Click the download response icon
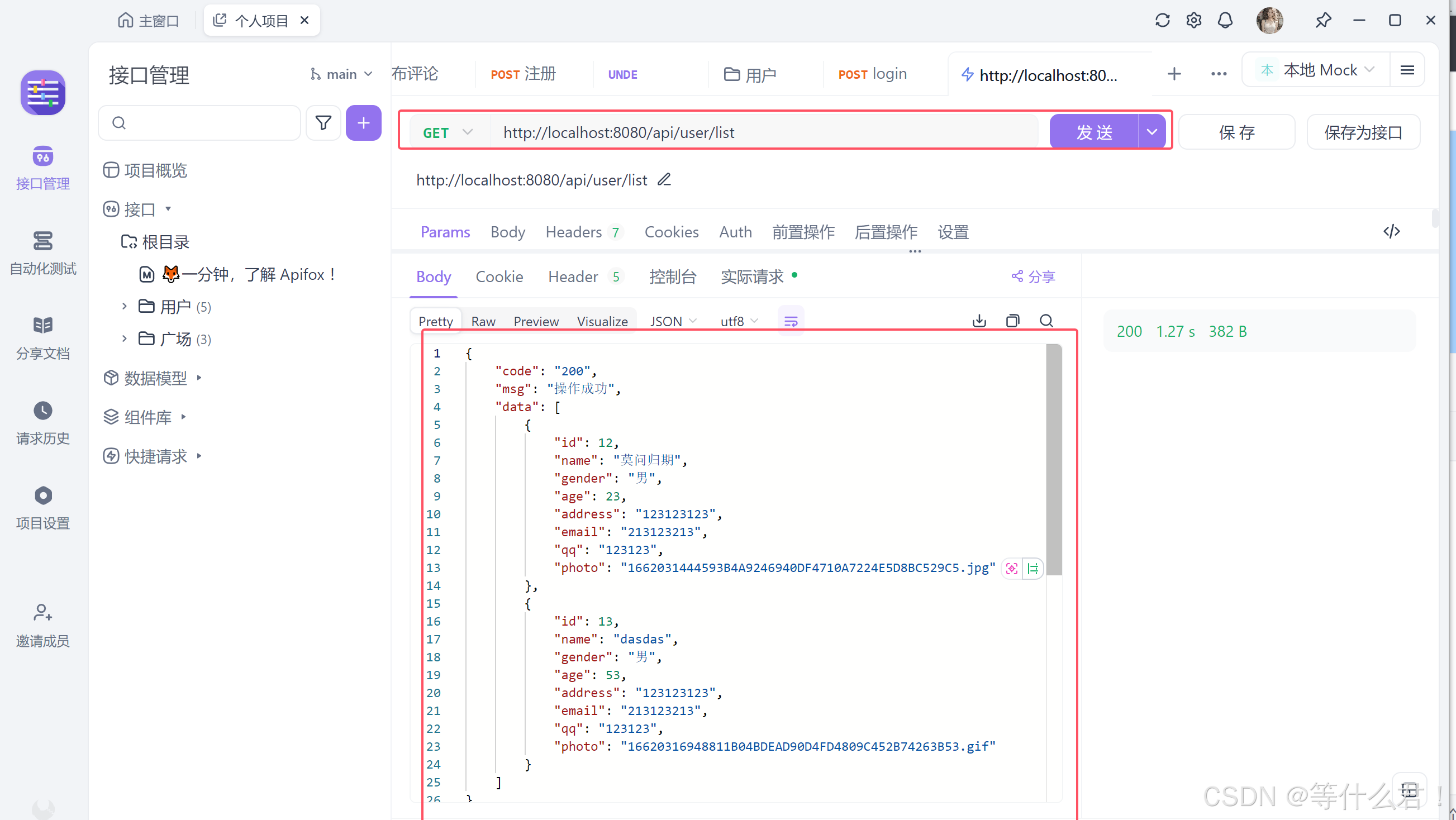Image resolution: width=1456 pixels, height=820 pixels. (979, 321)
